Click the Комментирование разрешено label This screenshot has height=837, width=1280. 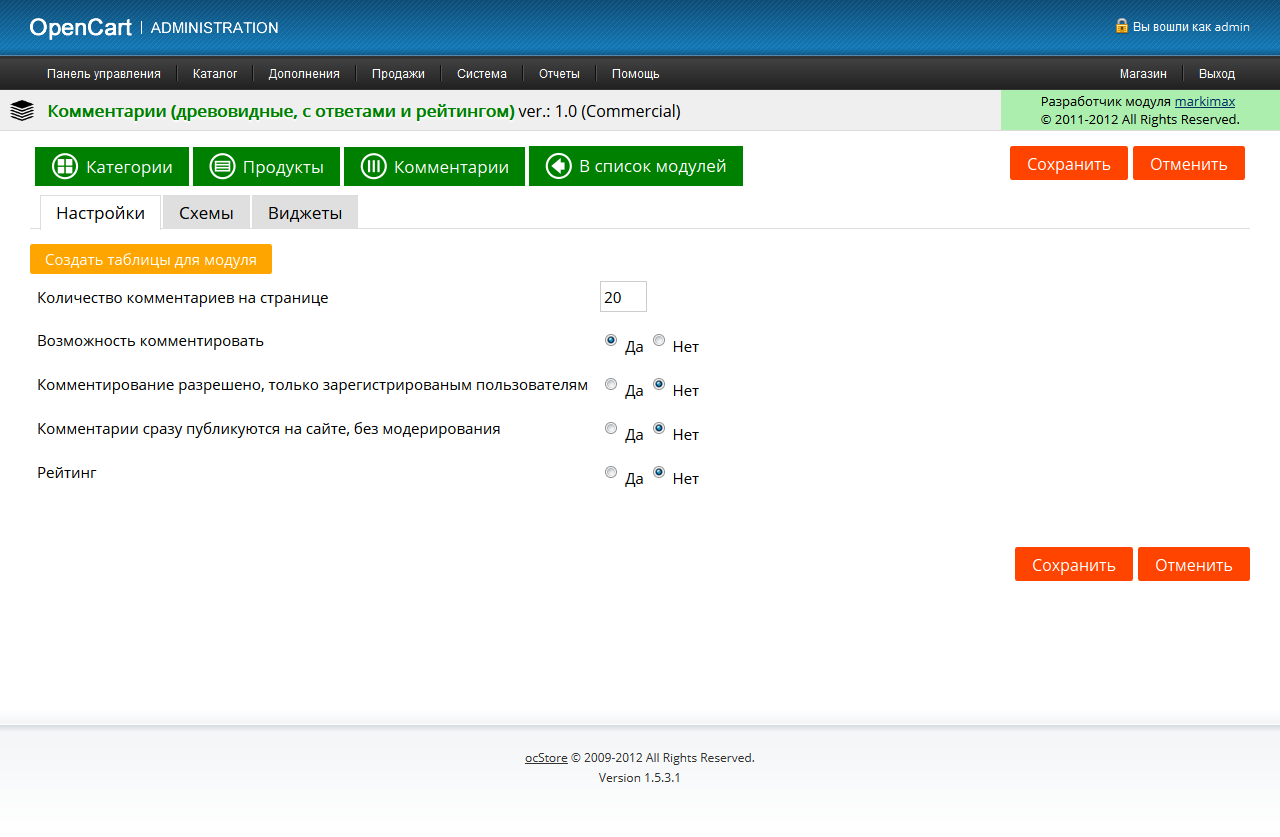[313, 384]
